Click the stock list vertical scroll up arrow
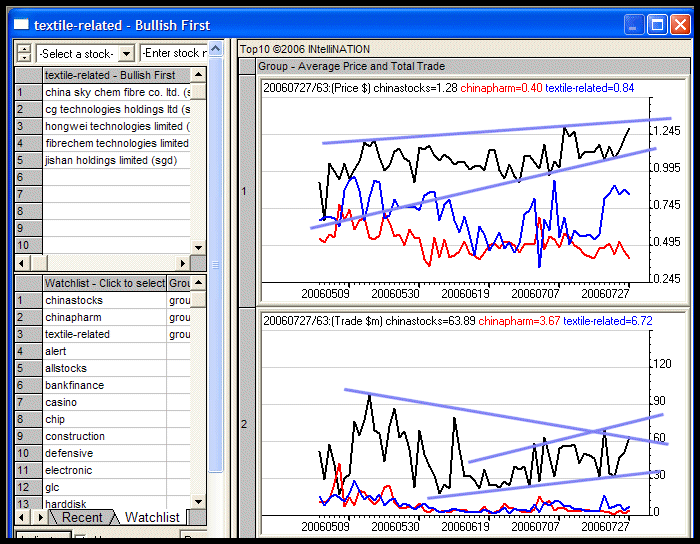The width and height of the screenshot is (700, 544). point(198,75)
